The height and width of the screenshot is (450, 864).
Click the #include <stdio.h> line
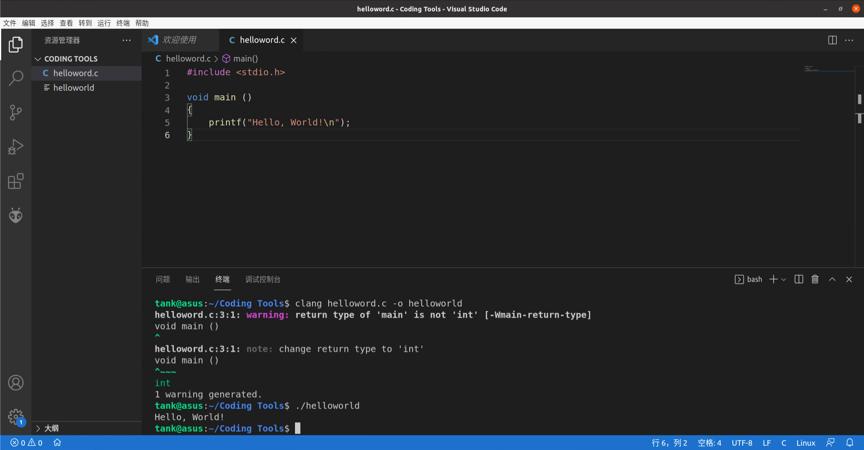coord(236,72)
